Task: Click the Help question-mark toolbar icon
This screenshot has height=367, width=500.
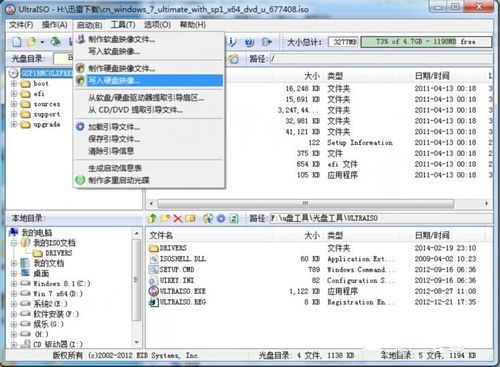Action: pos(249,42)
